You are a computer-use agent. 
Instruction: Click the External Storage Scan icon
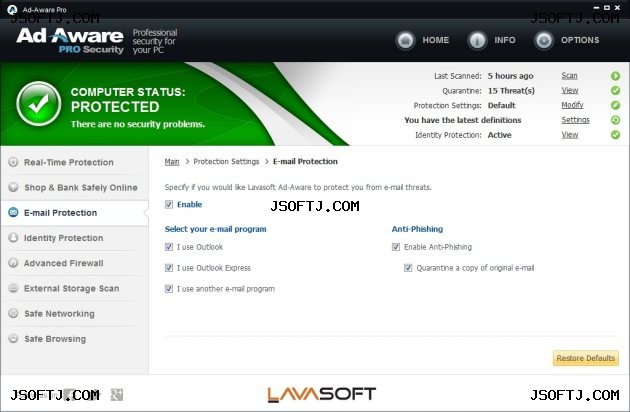tap(13, 288)
